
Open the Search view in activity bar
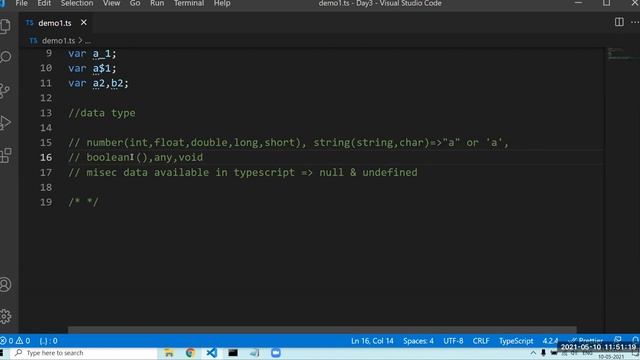6,57
